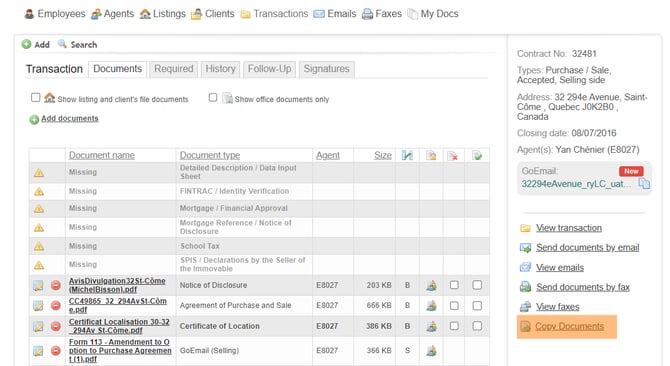Click warning icon for SPIS Declarations row
670x366 pixels.
click(x=39, y=265)
